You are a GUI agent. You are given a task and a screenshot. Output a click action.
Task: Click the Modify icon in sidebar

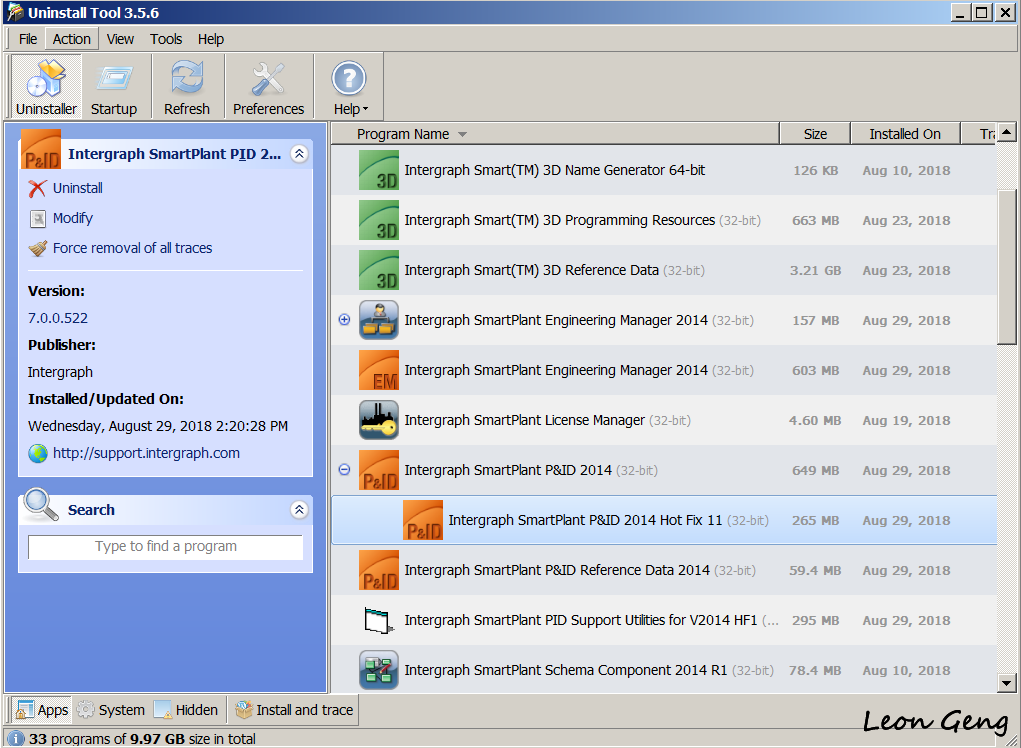click(38, 219)
